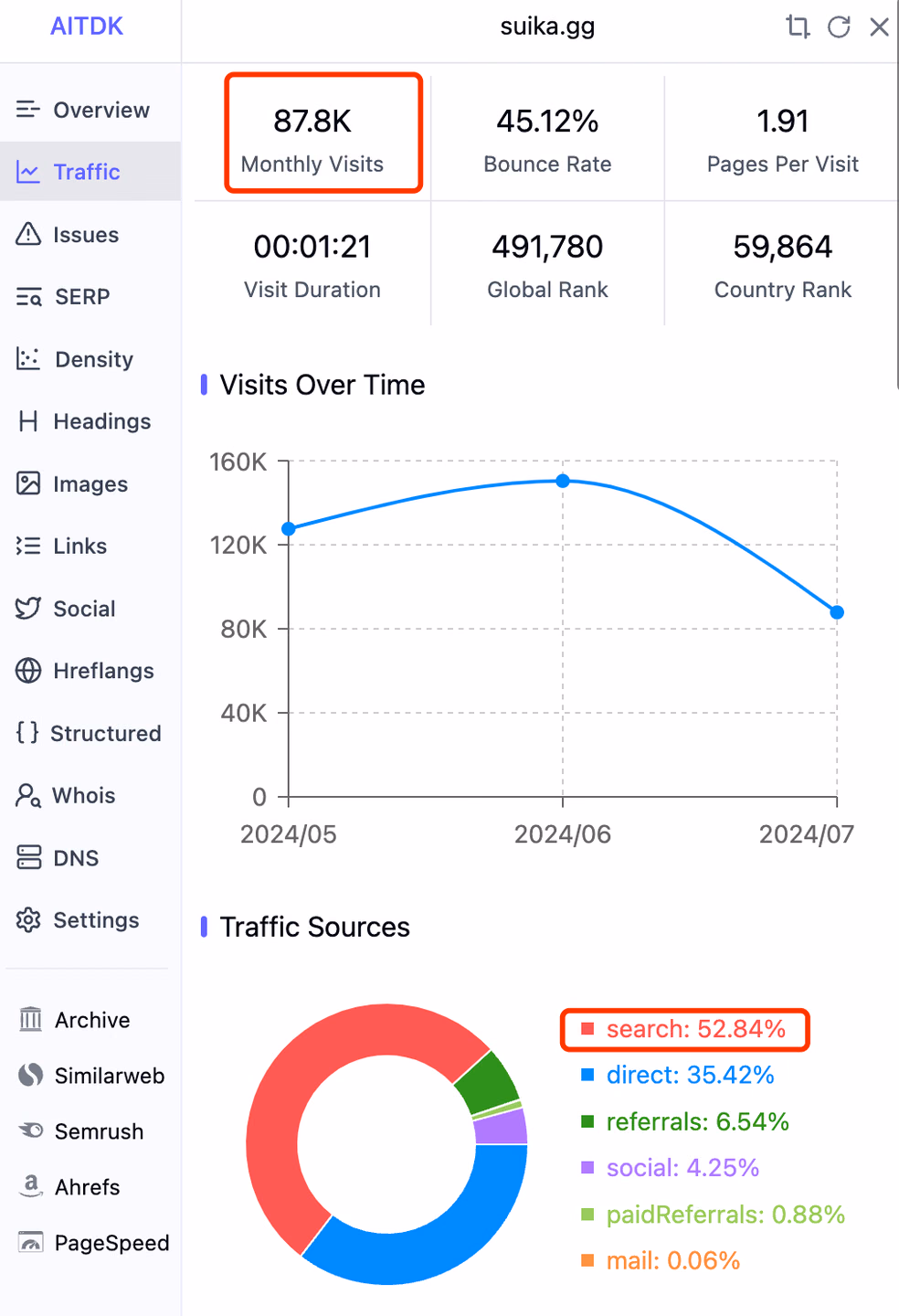This screenshot has height=1316, width=899.
Task: Open the Whois person search icon
Action: coord(28,795)
